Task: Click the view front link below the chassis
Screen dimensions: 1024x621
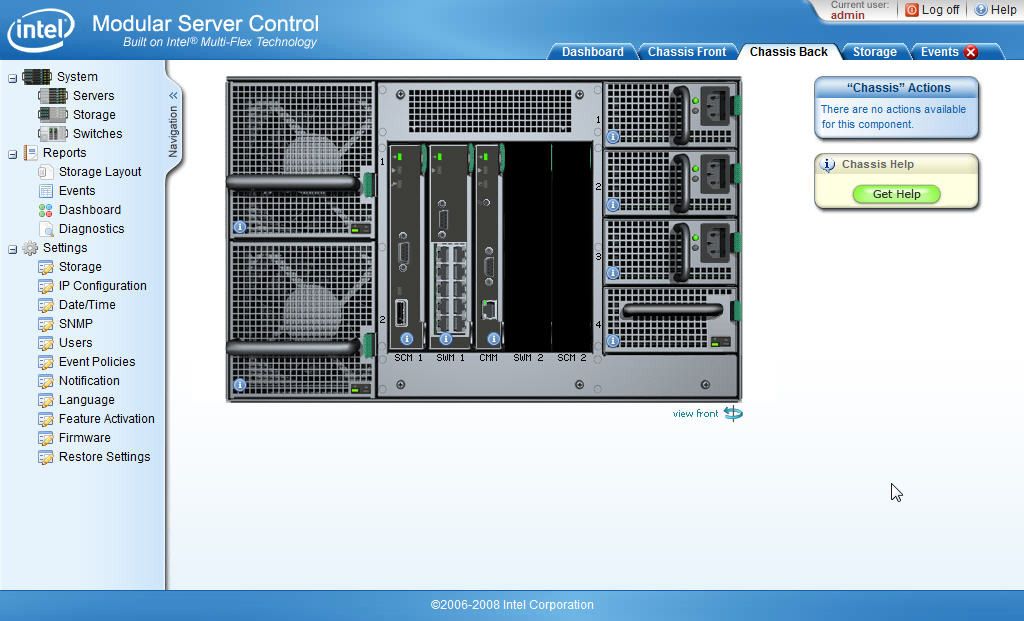Action: pyautogui.click(x=696, y=412)
